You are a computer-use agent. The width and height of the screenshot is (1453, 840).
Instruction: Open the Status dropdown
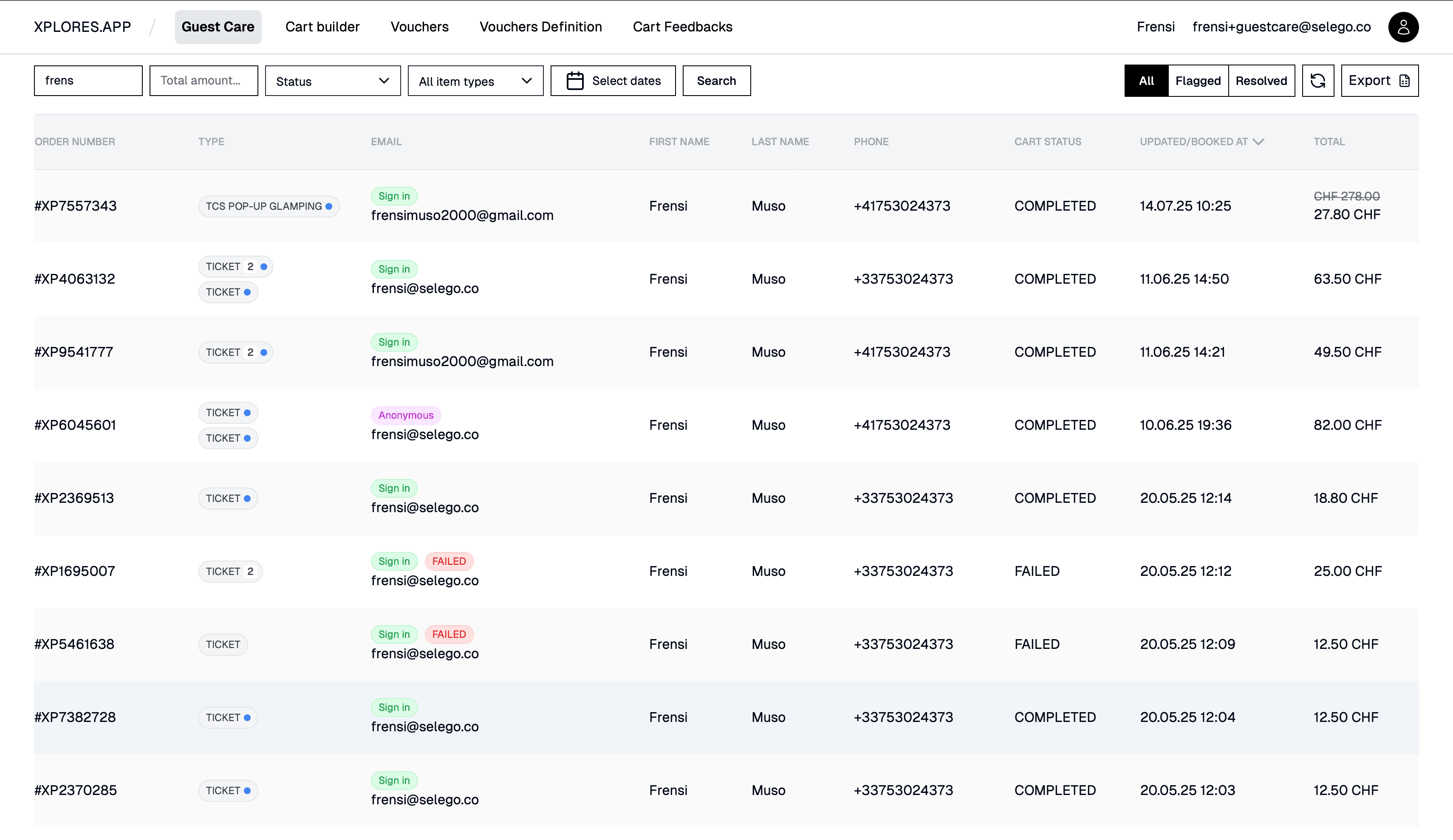(x=332, y=81)
